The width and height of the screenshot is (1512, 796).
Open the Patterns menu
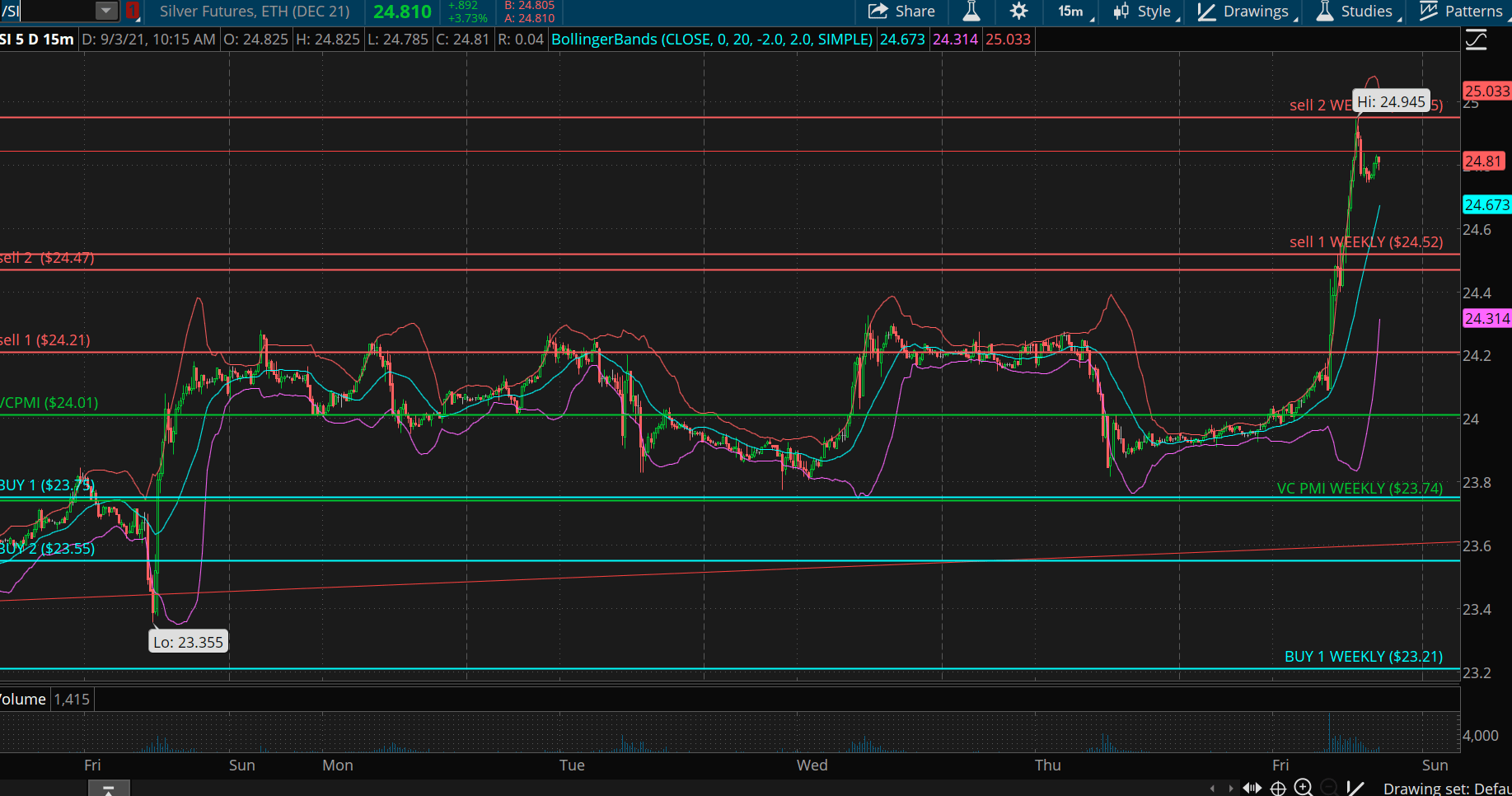[1464, 12]
